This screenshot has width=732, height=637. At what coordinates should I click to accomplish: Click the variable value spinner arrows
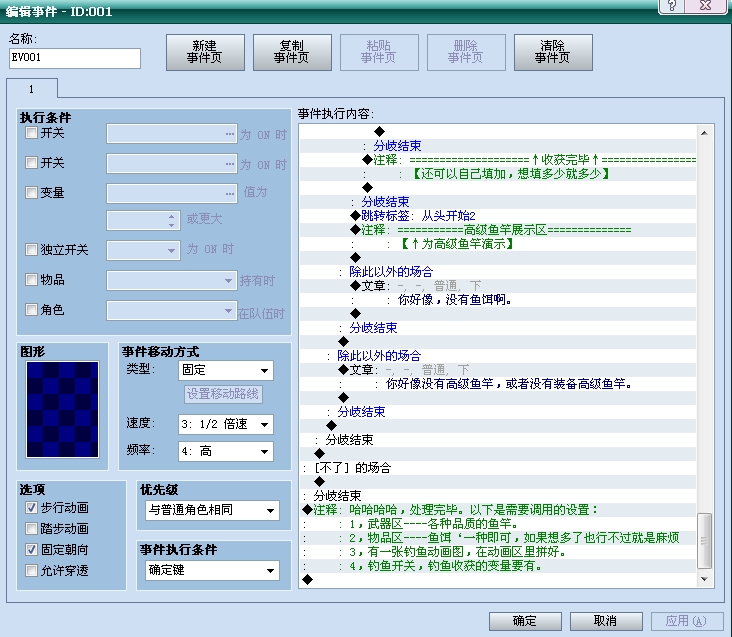pyautogui.click(x=172, y=221)
